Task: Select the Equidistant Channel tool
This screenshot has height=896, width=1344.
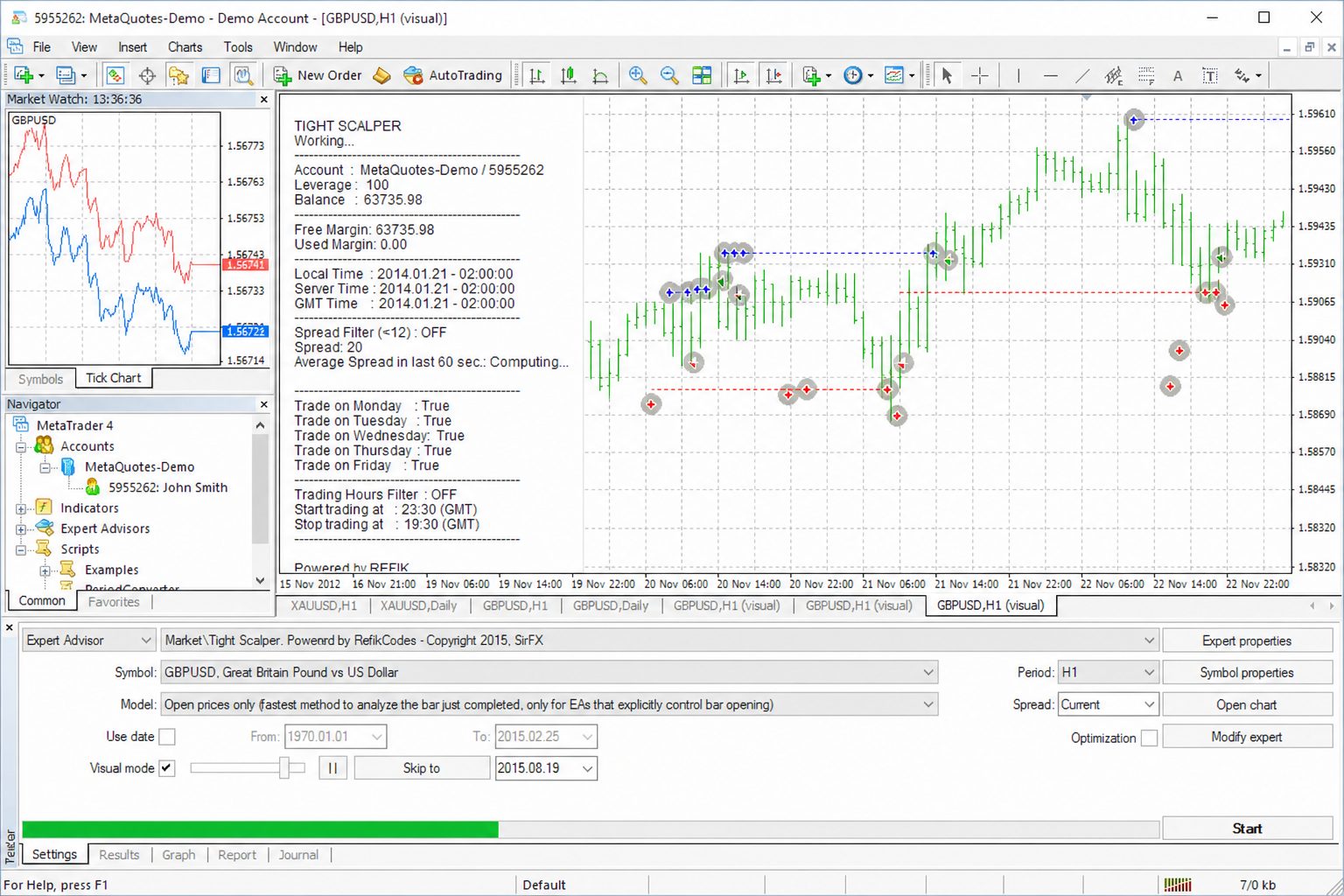Action: pos(1114,75)
